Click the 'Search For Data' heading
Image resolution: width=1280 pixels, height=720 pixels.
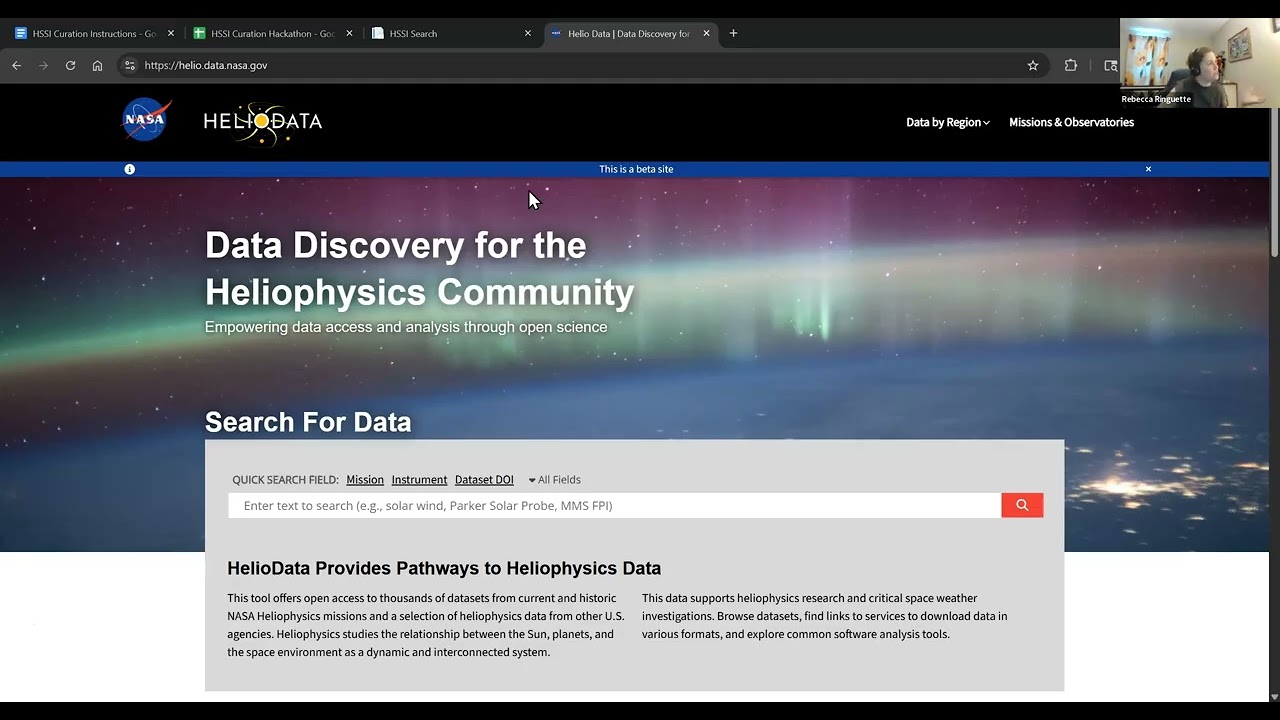(308, 422)
